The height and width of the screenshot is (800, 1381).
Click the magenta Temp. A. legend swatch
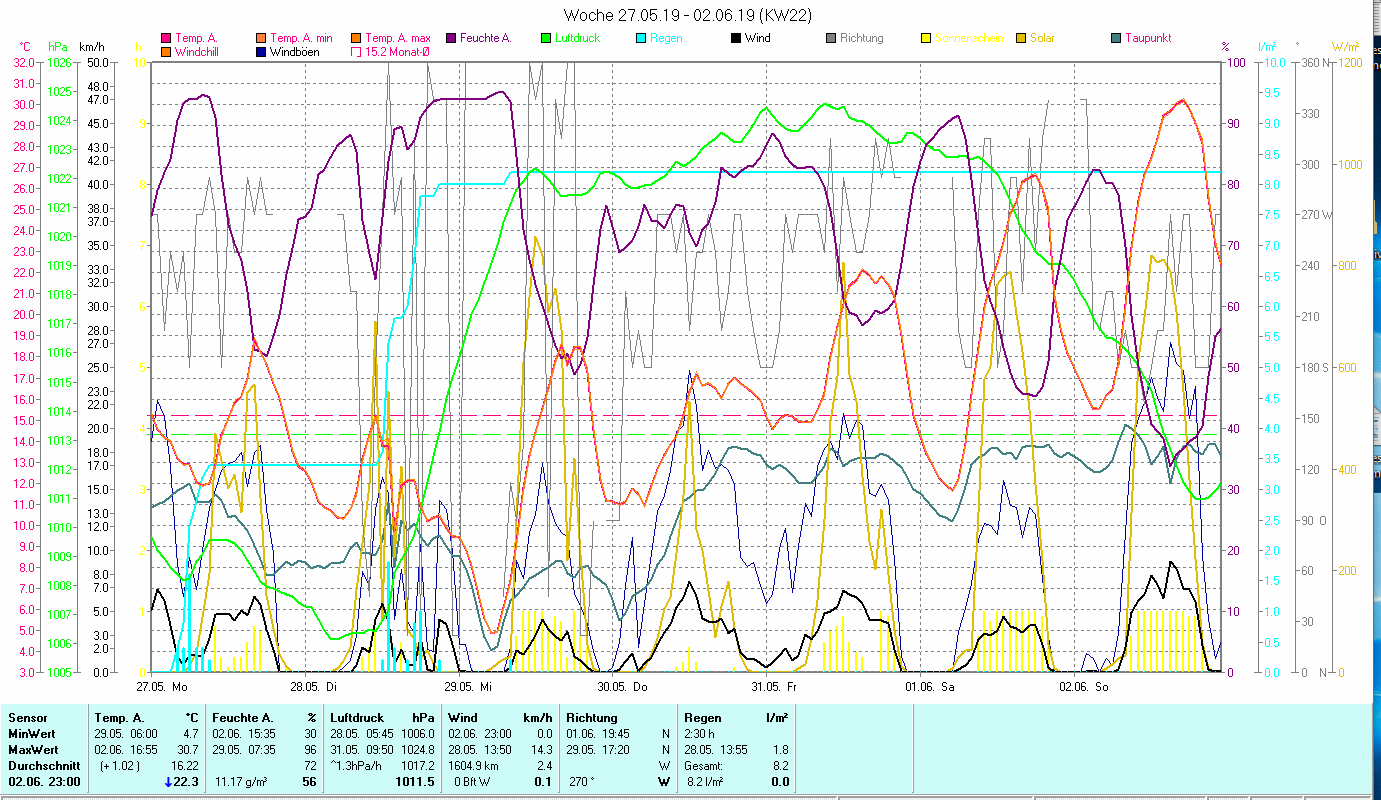pyautogui.click(x=166, y=39)
